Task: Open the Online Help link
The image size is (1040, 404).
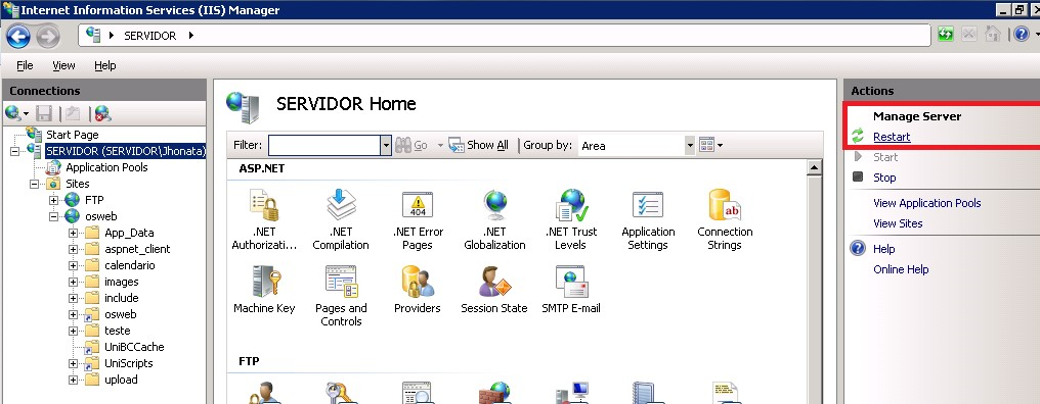Action: coord(901,269)
